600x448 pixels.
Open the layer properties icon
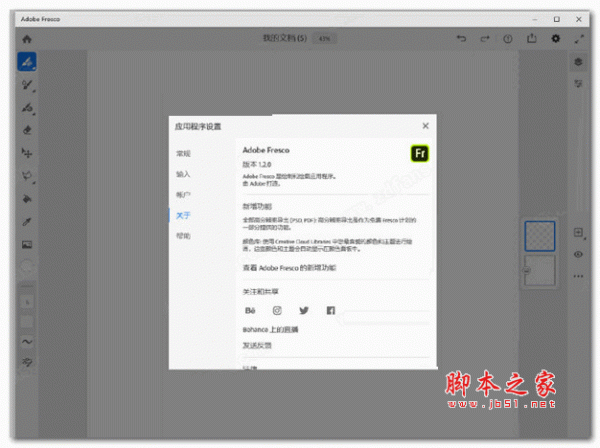(x=578, y=83)
